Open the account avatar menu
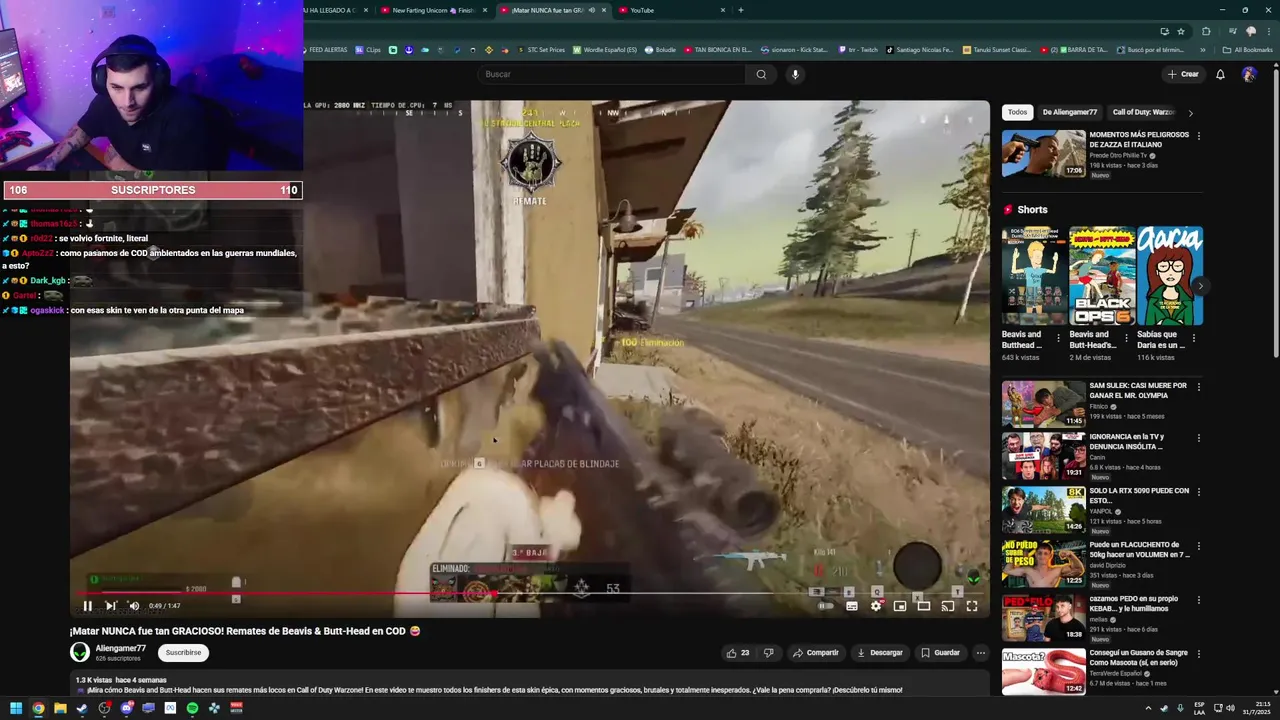This screenshot has width=1280, height=720. (x=1249, y=74)
